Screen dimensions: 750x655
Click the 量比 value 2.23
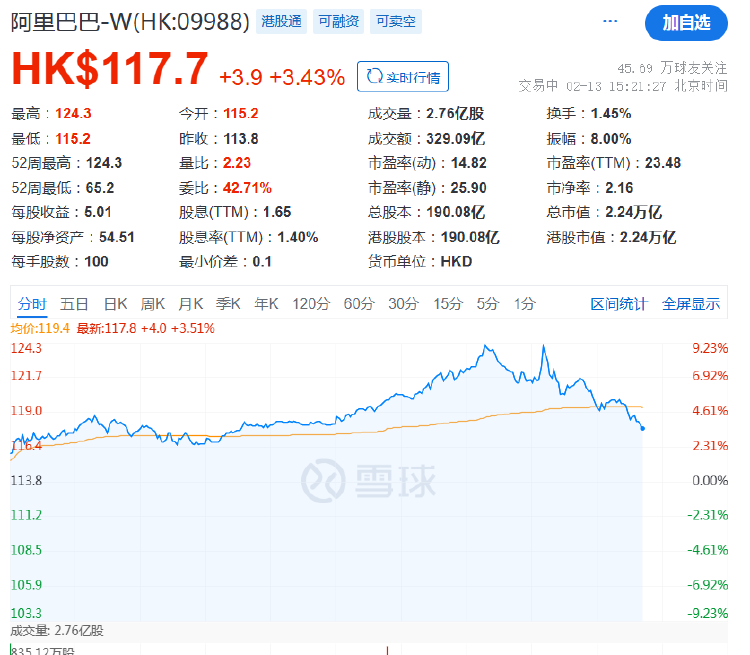click(x=237, y=163)
